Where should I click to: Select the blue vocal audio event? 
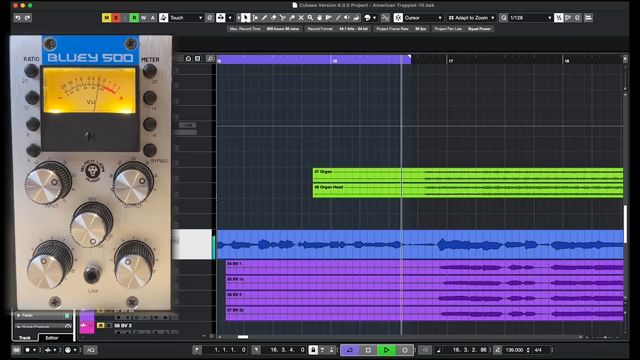tap(420, 244)
